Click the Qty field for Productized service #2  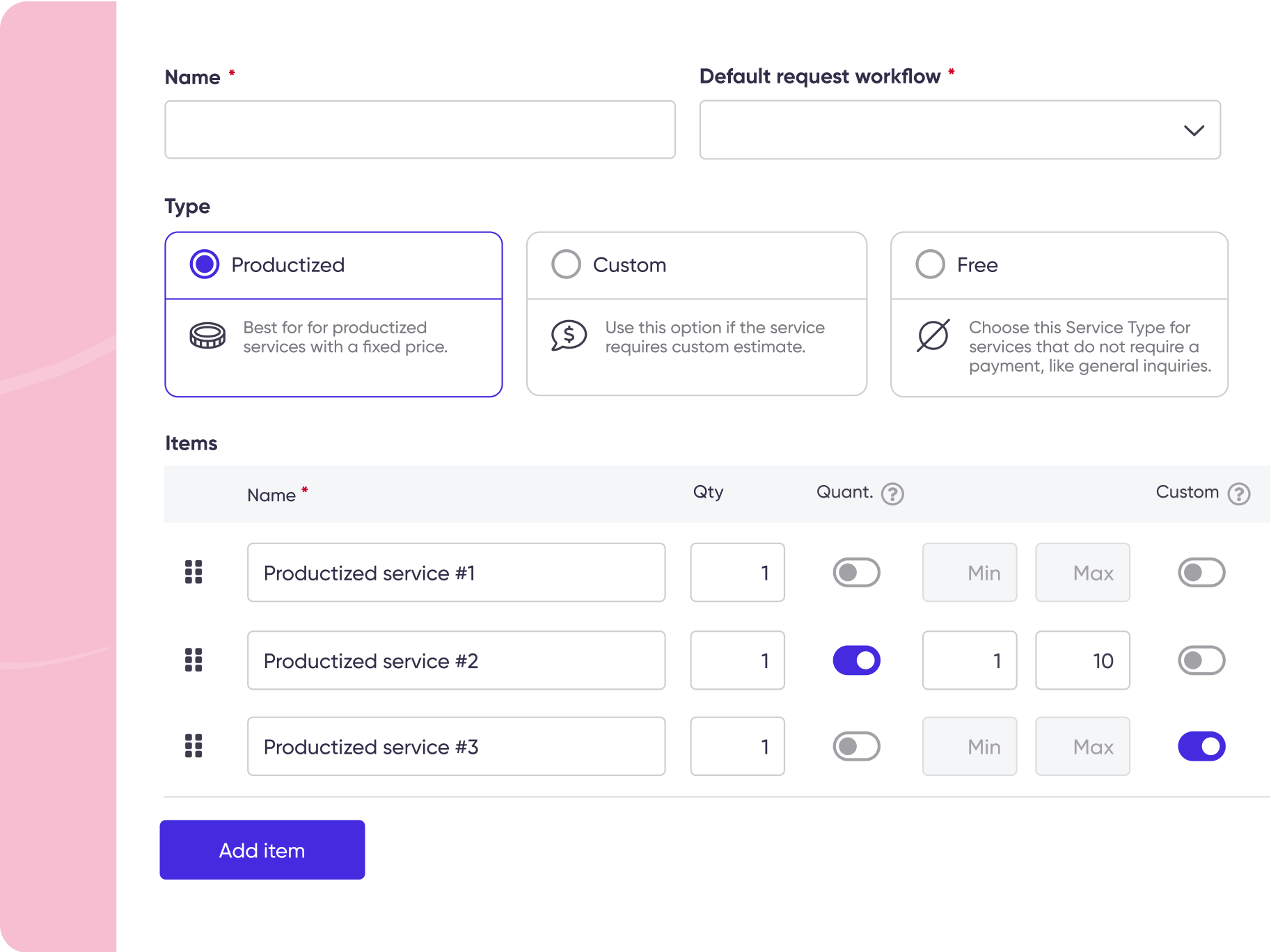[737, 660]
